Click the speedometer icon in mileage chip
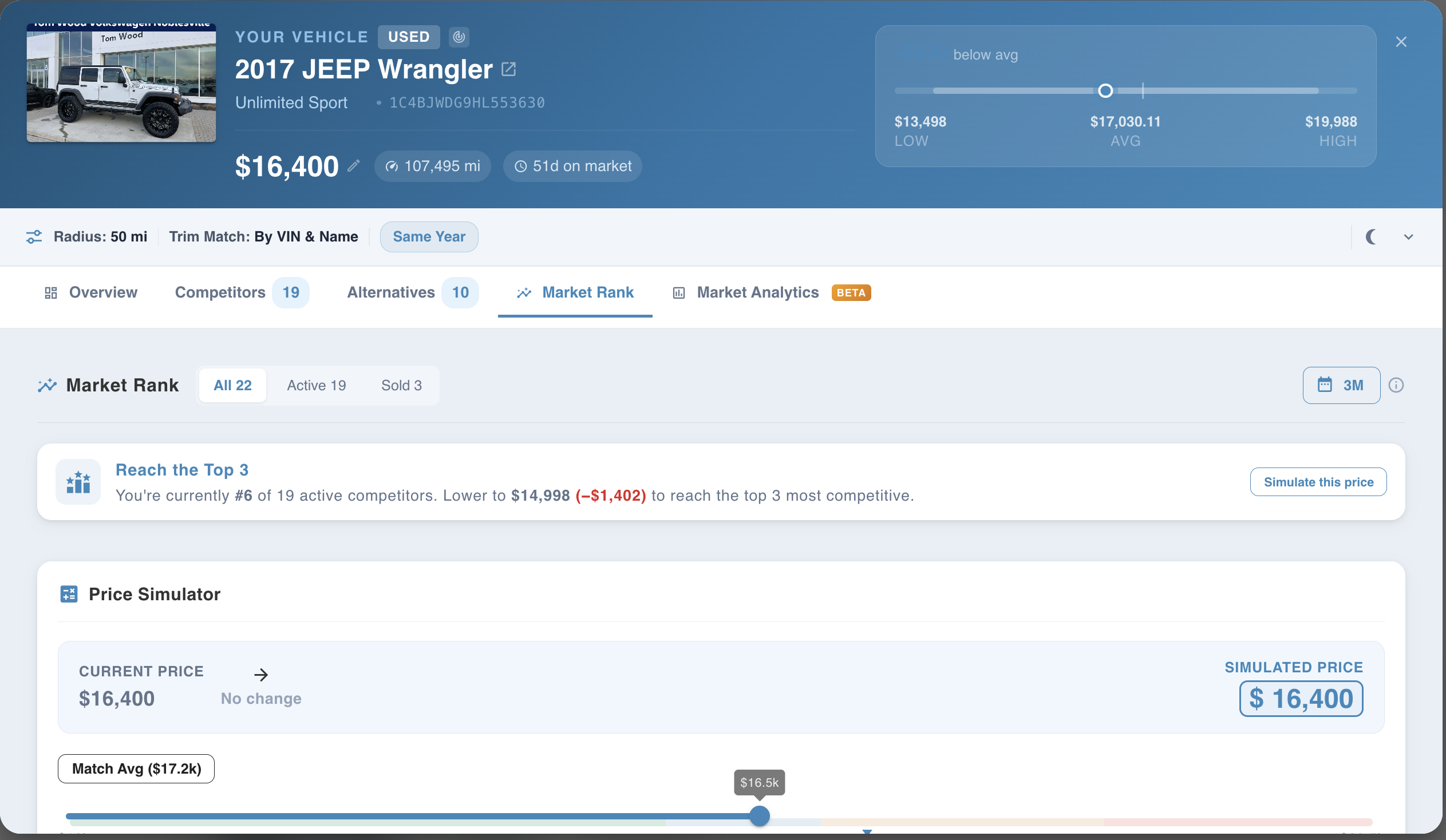The height and width of the screenshot is (840, 1446). click(x=392, y=167)
